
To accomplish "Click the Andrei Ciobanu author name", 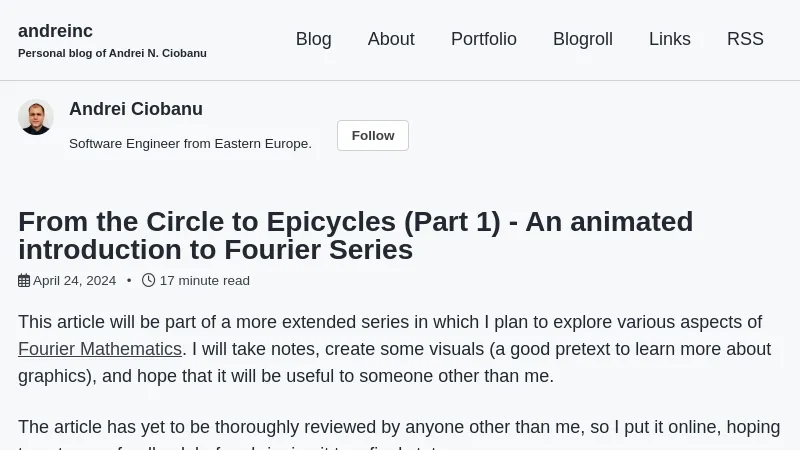I will click(x=136, y=109).
